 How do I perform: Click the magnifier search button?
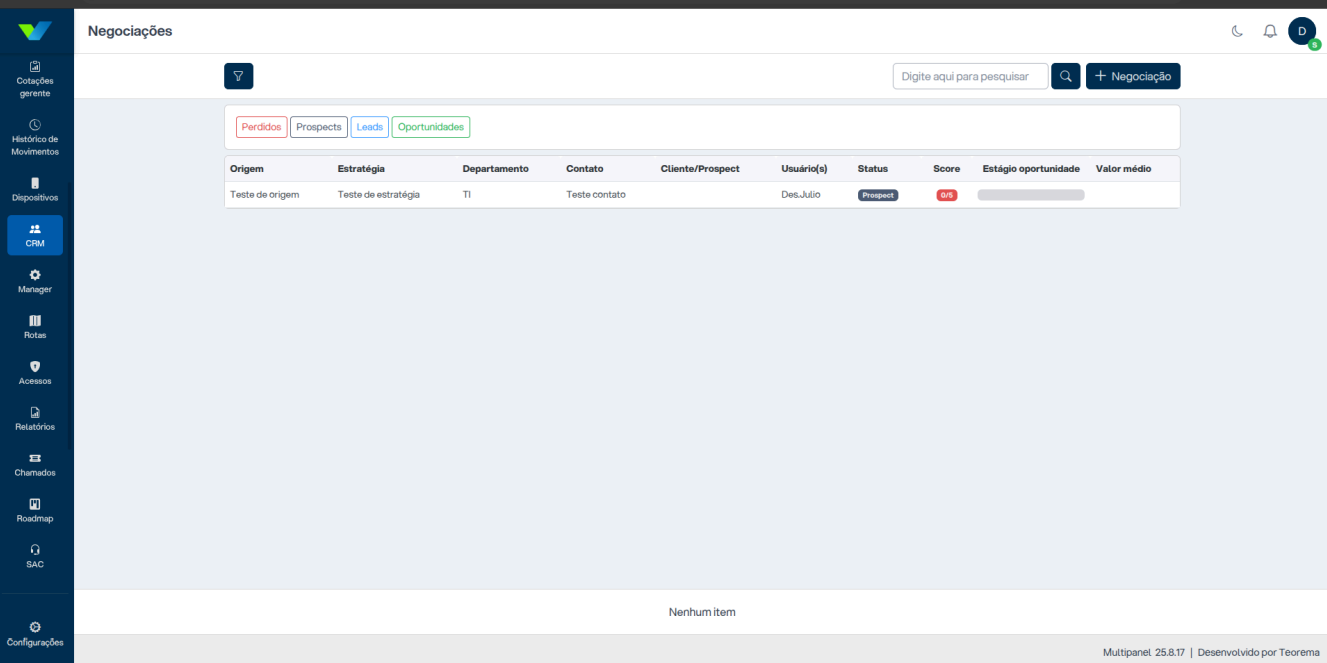click(1066, 76)
